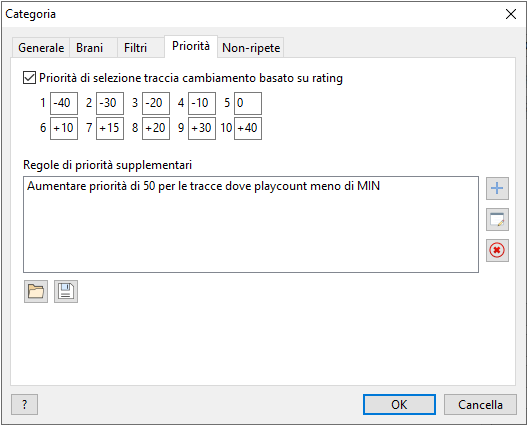
Task: Delete the selected priority rule
Action: [x=497, y=251]
